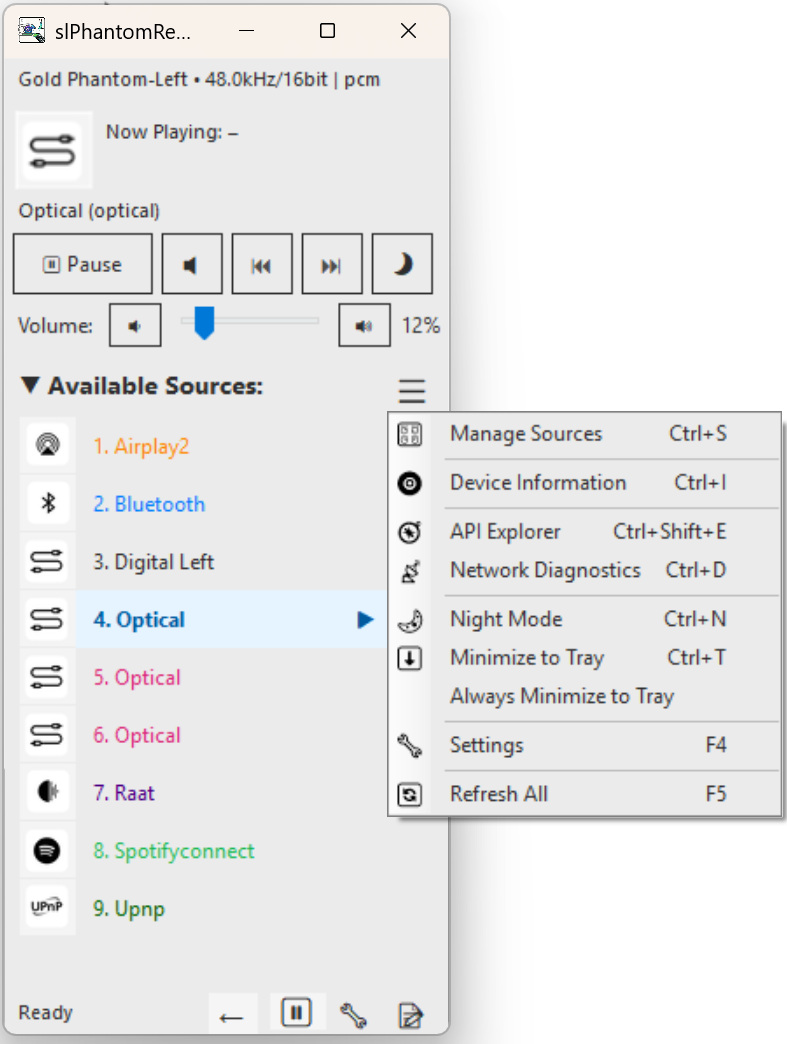Open Manage Sources from the menu
The image size is (787, 1044).
pos(526,434)
